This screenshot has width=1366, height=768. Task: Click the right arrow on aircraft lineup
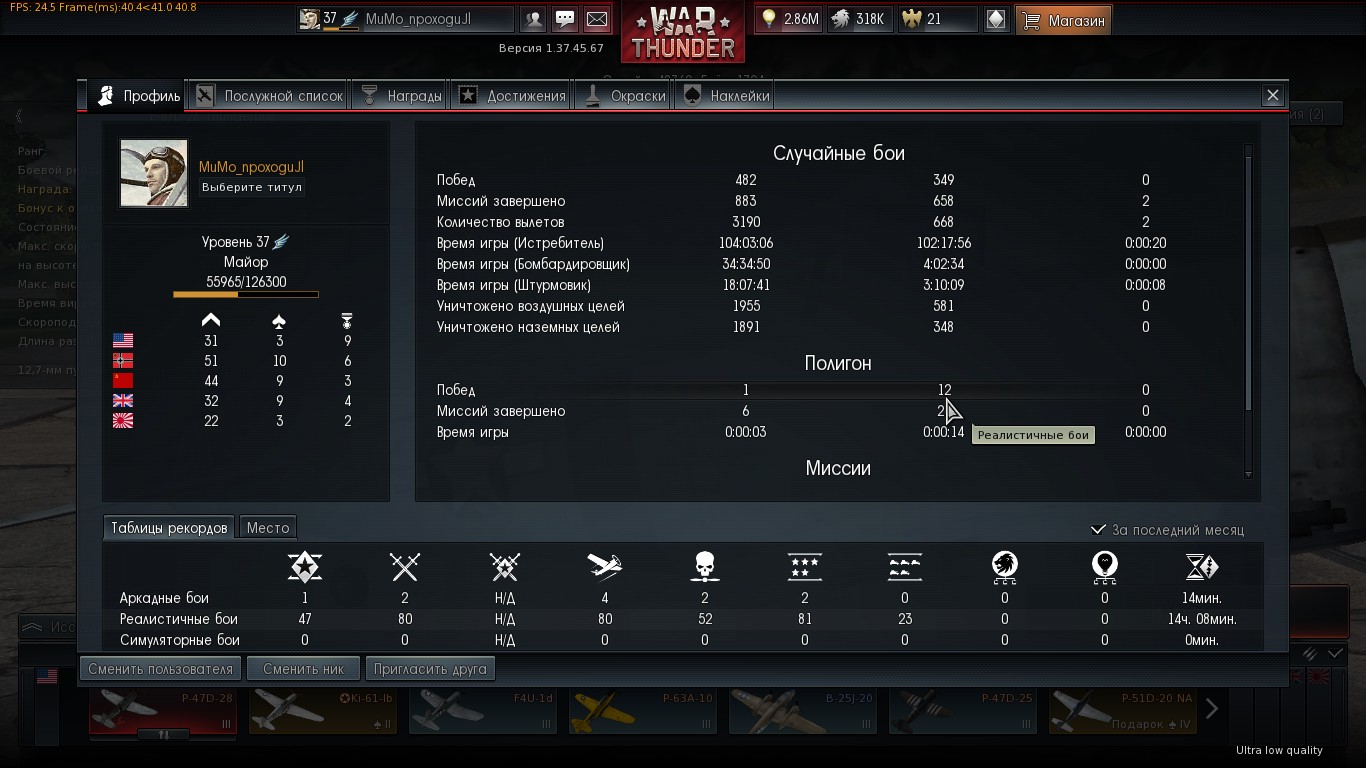coord(1211,709)
